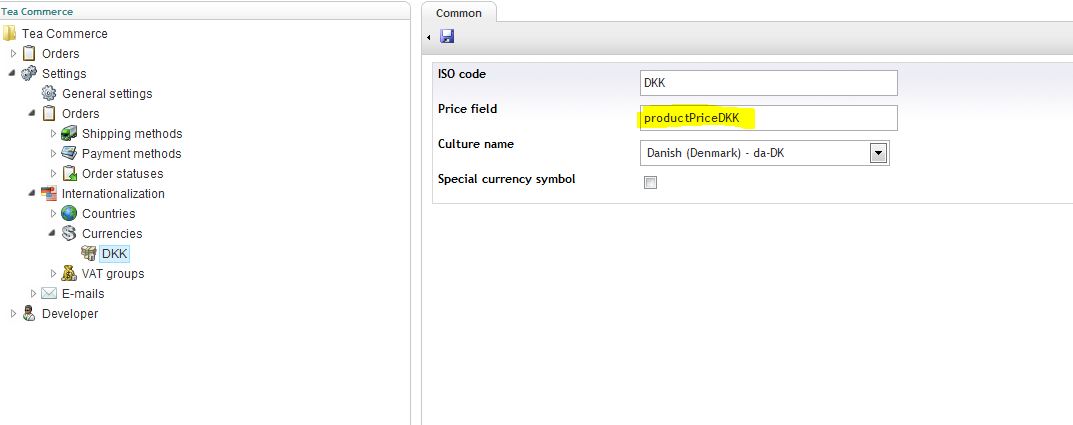Click the Price field text box
The width and height of the screenshot is (1073, 425).
[768, 118]
